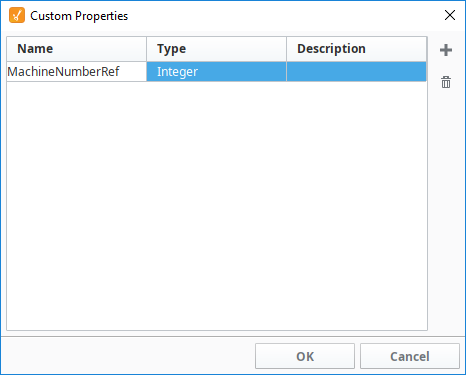
Task: Select the MachineNumberRef name cell
Action: coord(76,71)
